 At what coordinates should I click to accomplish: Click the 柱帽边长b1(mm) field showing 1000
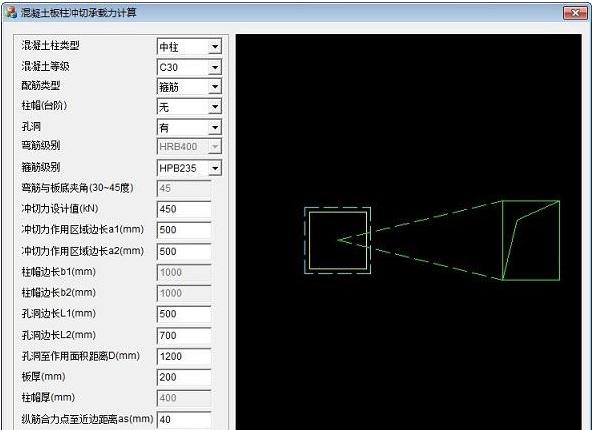(184, 272)
